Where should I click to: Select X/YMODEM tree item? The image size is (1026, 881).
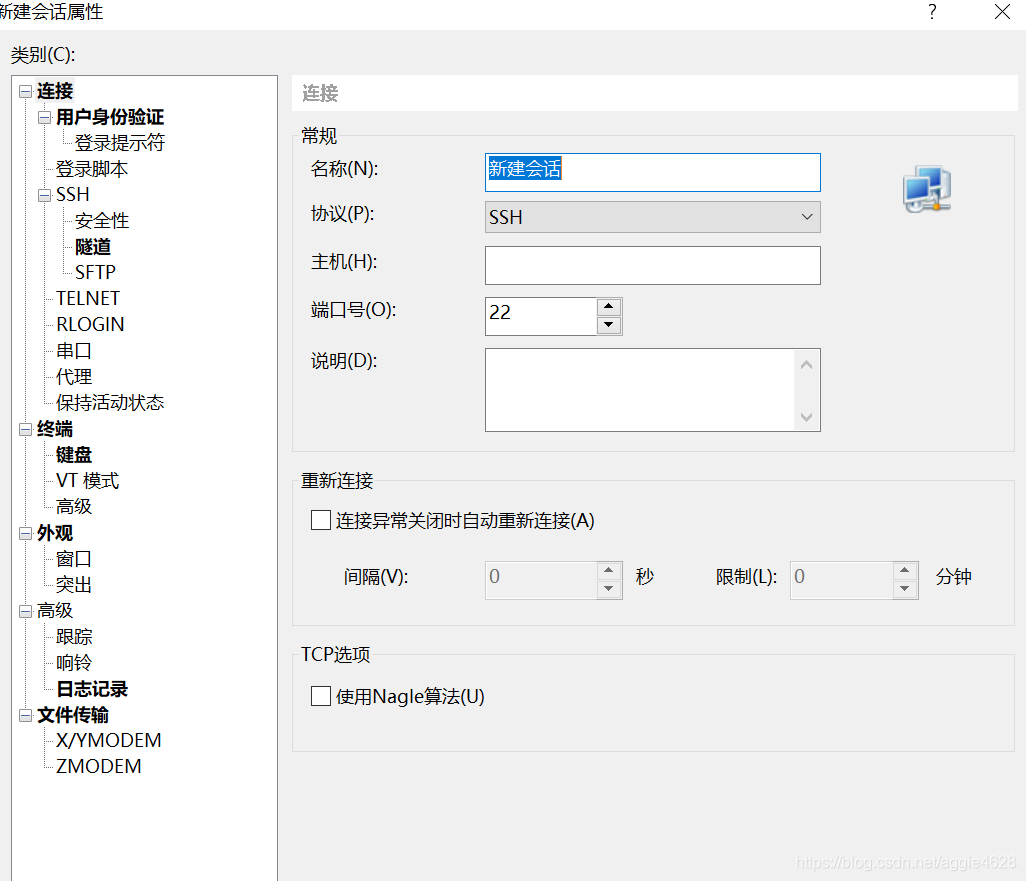coord(108,740)
